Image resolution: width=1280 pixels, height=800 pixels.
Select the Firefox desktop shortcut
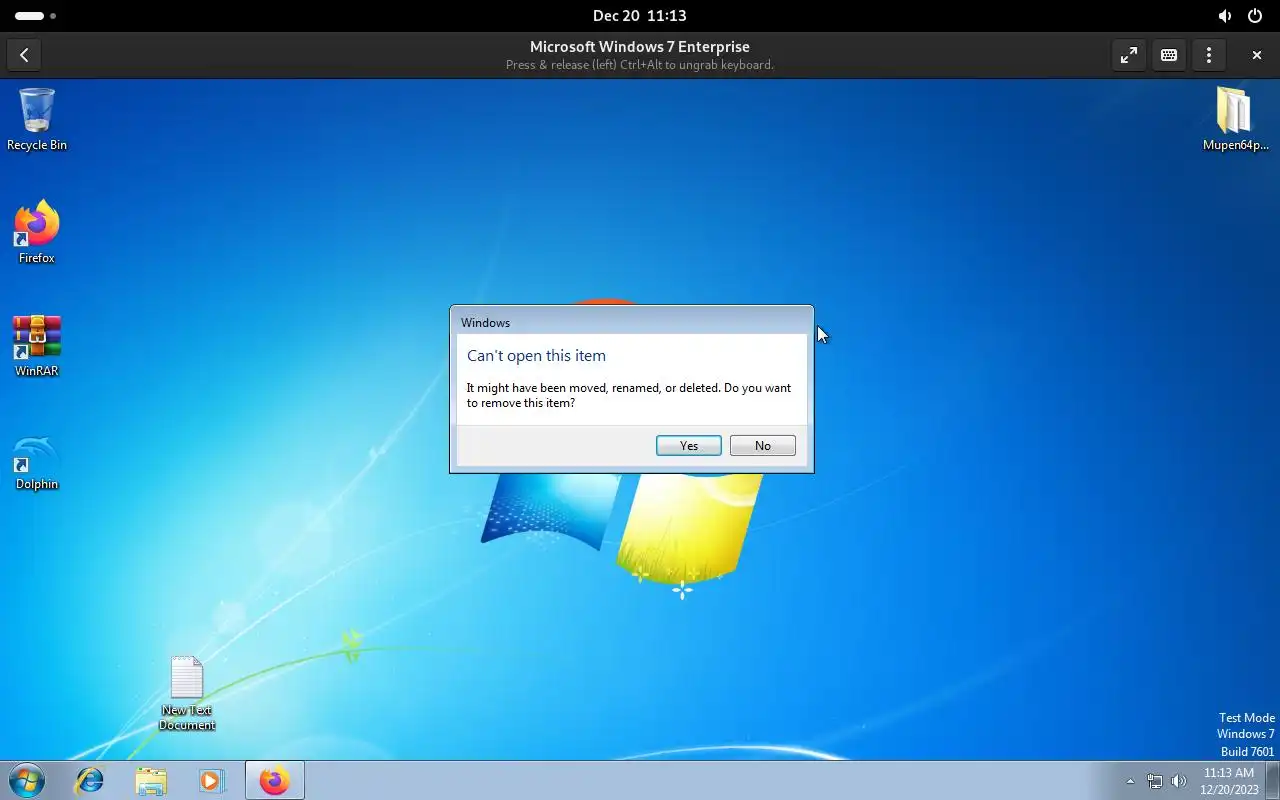(37, 232)
